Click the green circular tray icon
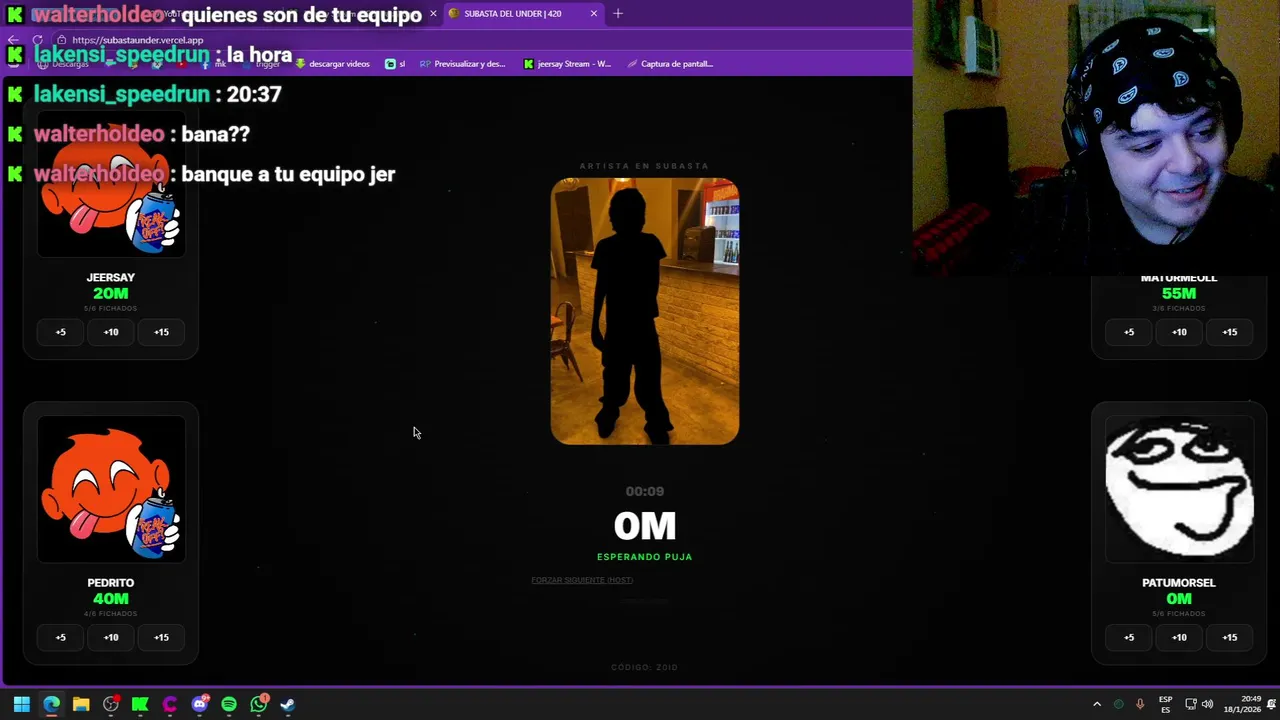Screen dimensions: 1280x720 click(x=1119, y=704)
